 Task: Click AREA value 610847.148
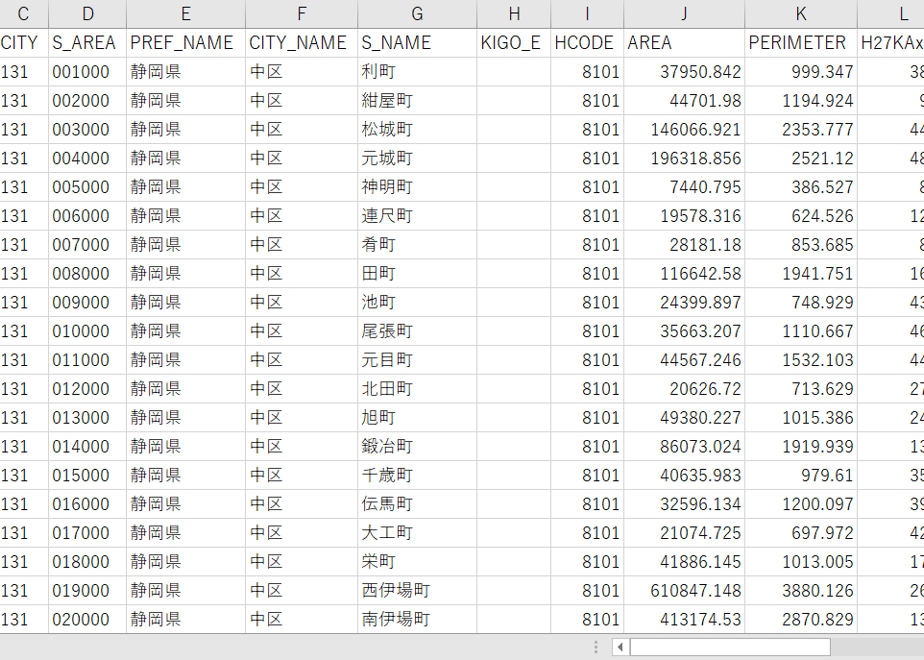tap(684, 591)
